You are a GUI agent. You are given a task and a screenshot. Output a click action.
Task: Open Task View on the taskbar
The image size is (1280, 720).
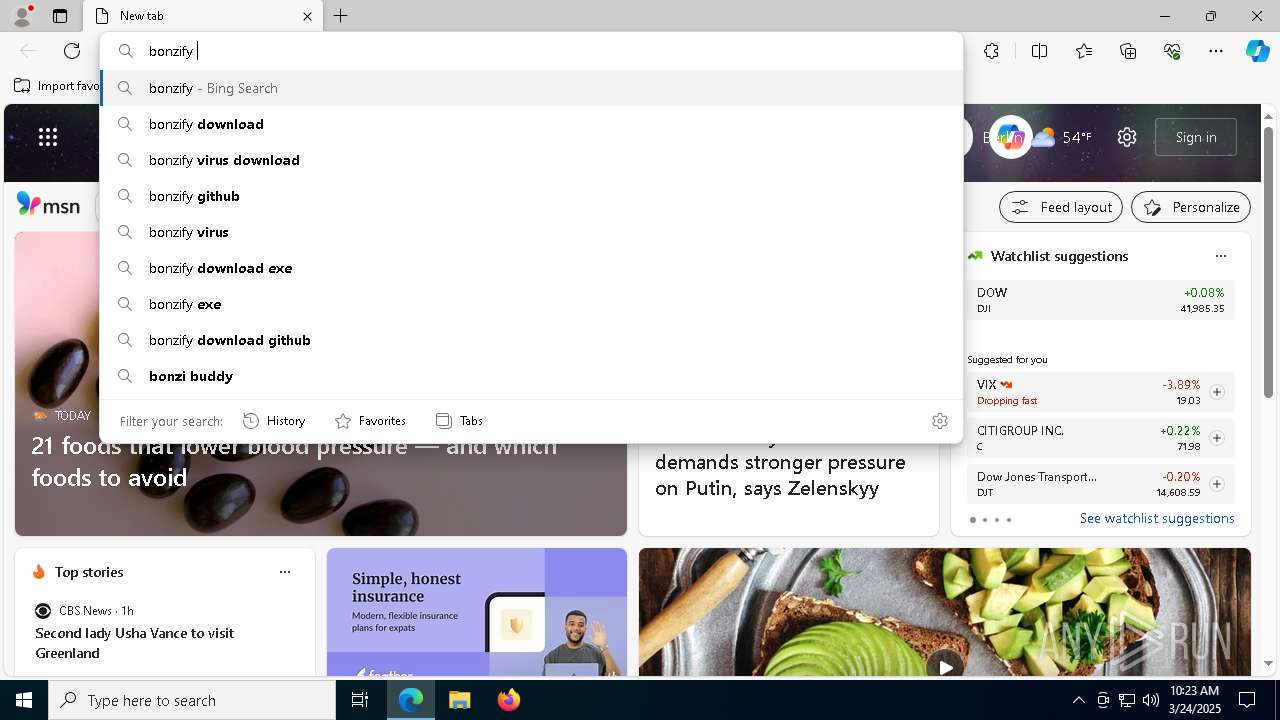(x=360, y=700)
